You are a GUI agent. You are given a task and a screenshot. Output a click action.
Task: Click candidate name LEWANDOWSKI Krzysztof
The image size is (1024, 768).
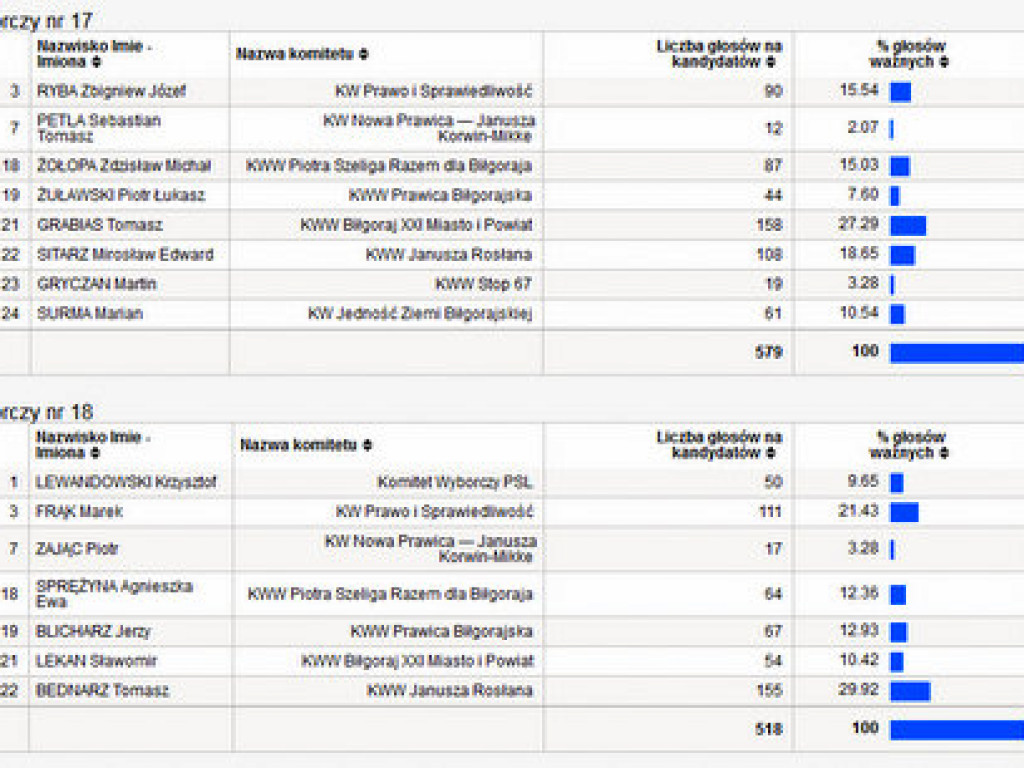(125, 483)
